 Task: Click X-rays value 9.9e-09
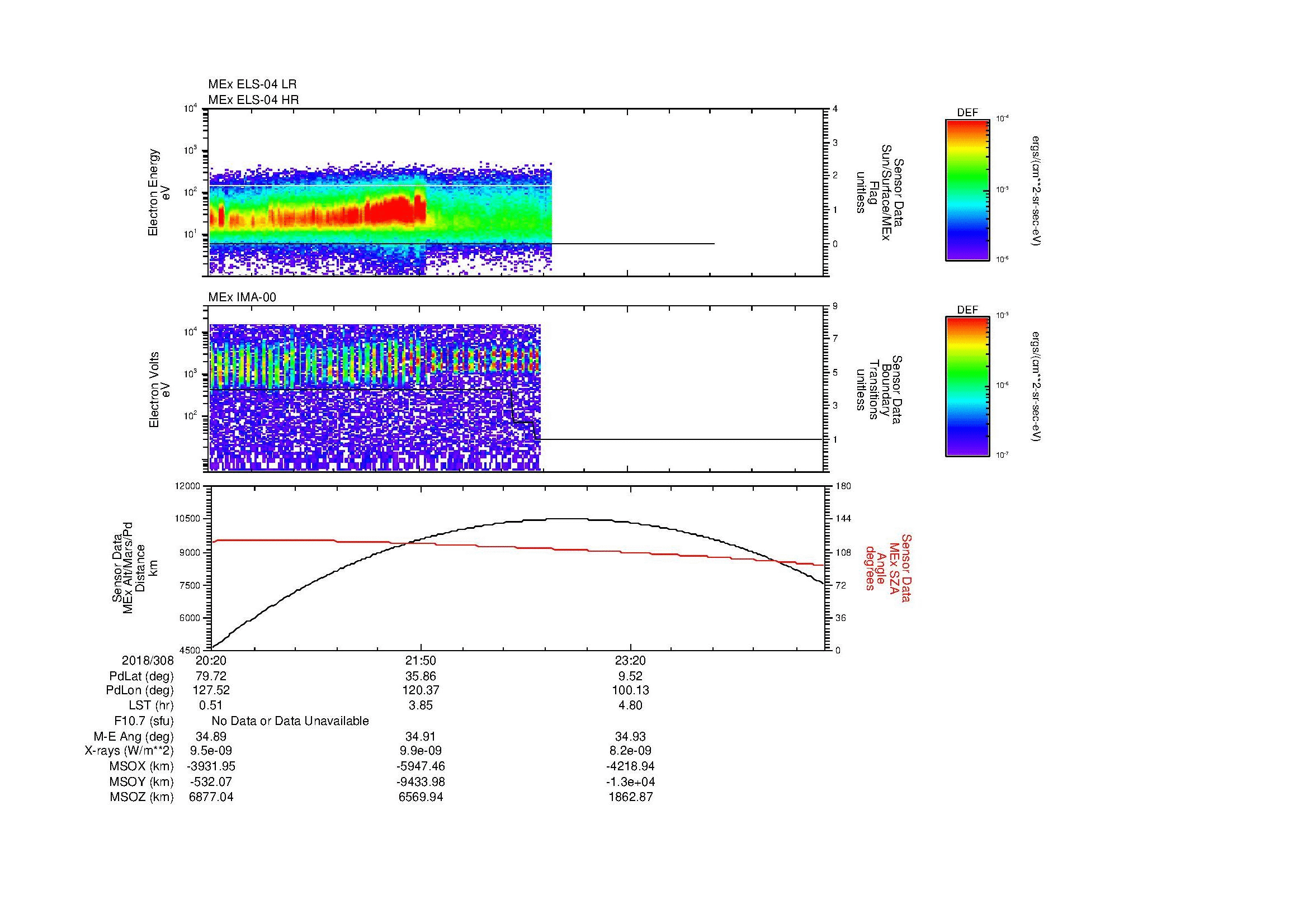[x=421, y=751]
